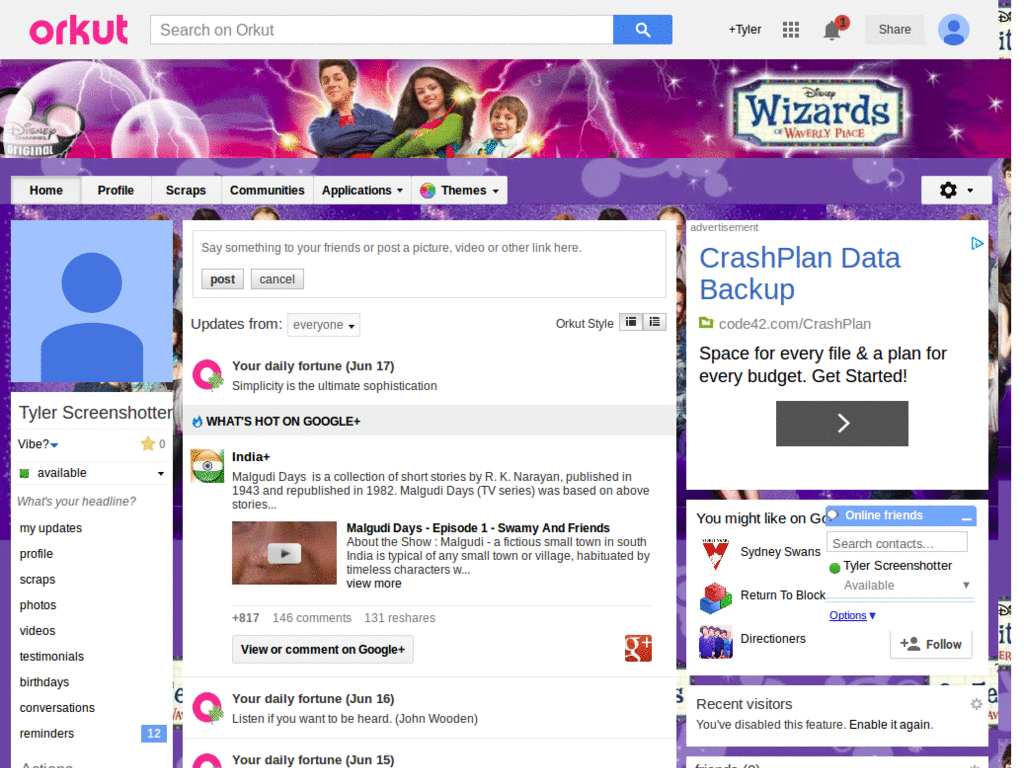Open the conversations link
Viewport: 1024px width, 768px height.
click(57, 707)
